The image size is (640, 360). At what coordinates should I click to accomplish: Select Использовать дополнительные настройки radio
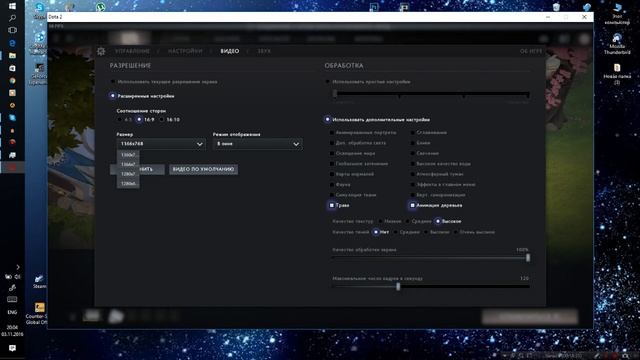pyautogui.click(x=327, y=120)
